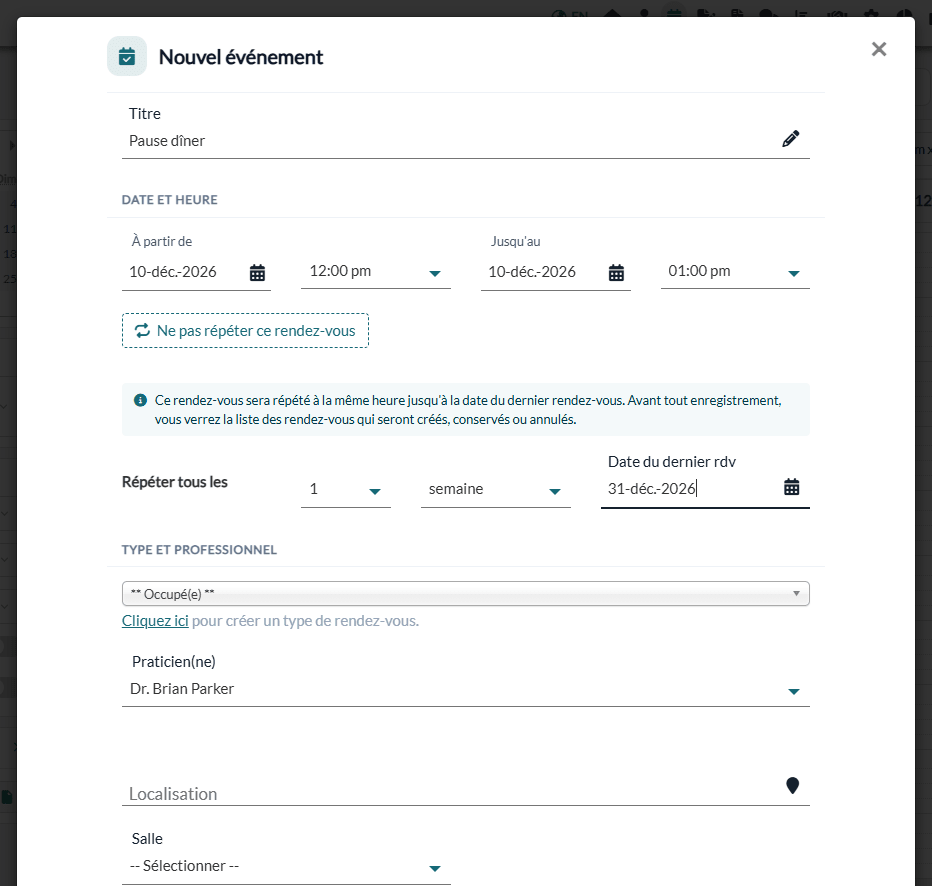Click the Répéter tous les label

click(175, 482)
